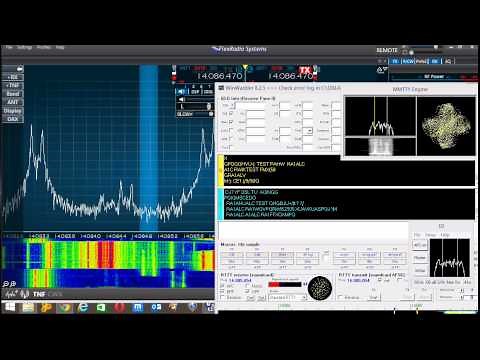Toggle the EQ panel button
The width and height of the screenshot is (480, 360).
tap(448, 61)
